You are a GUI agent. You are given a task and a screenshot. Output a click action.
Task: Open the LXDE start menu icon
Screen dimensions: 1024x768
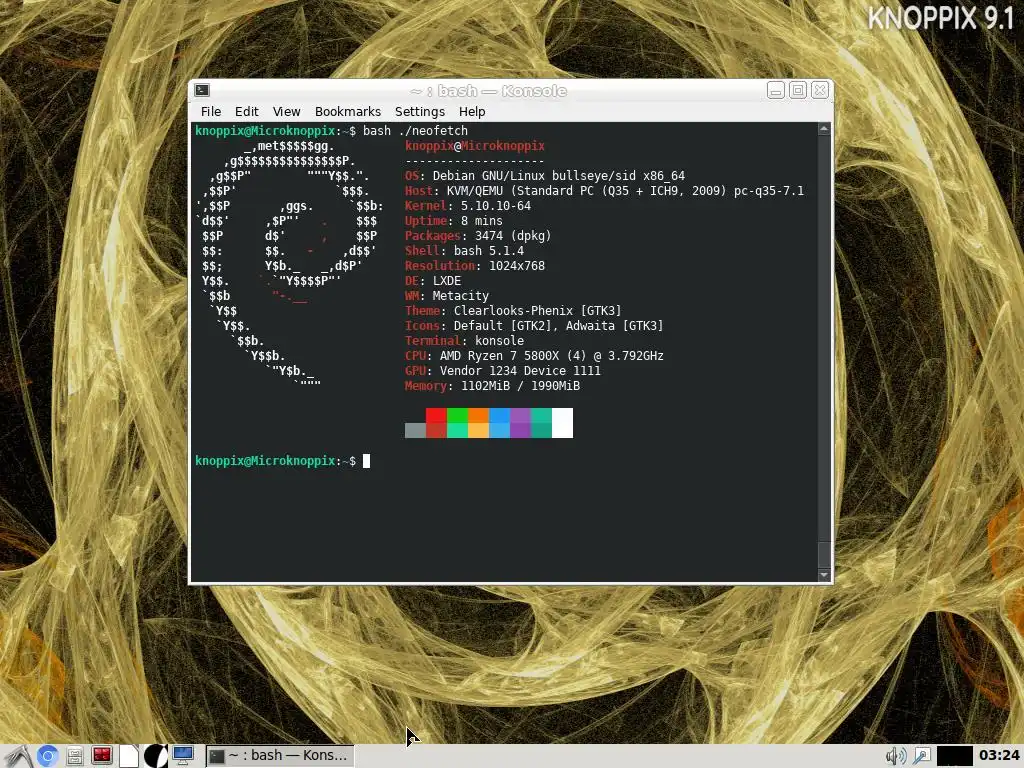[18, 756]
